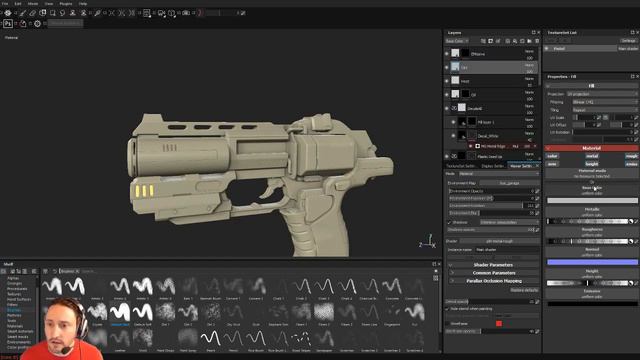Open the Edit menu
The height and width of the screenshot is (360, 640).
coord(18,3)
